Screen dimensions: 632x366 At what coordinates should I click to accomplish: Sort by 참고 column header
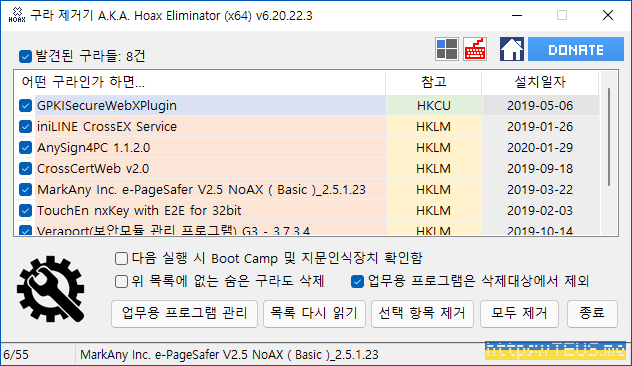pyautogui.click(x=434, y=82)
